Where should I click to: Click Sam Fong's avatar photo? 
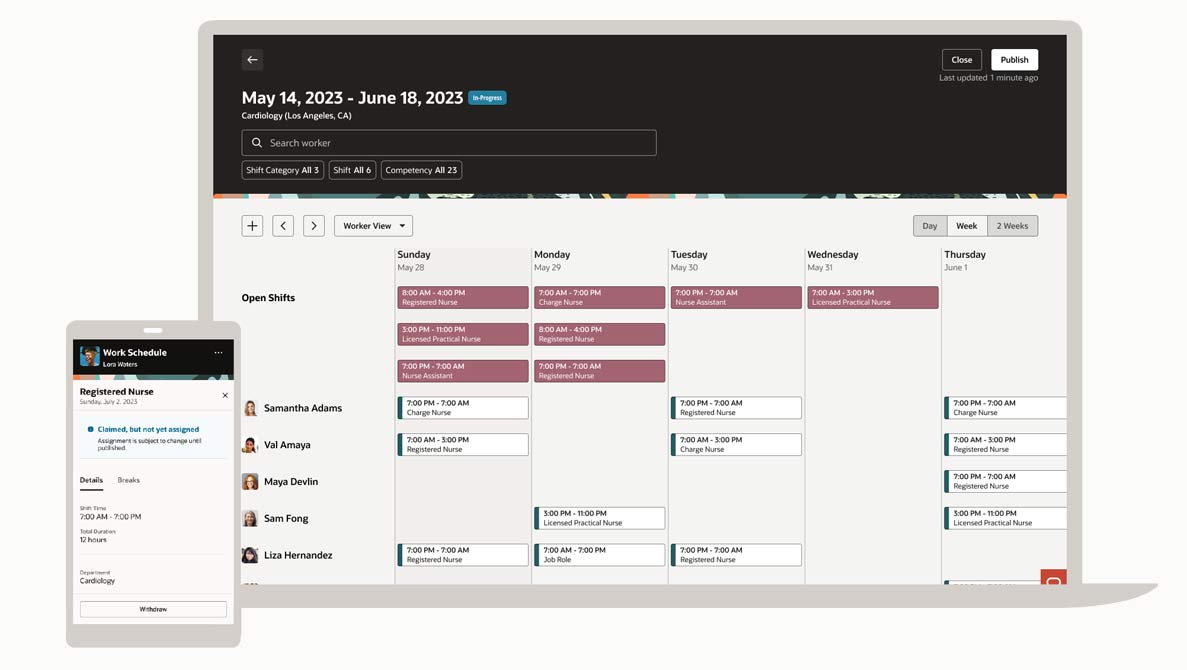(x=250, y=518)
